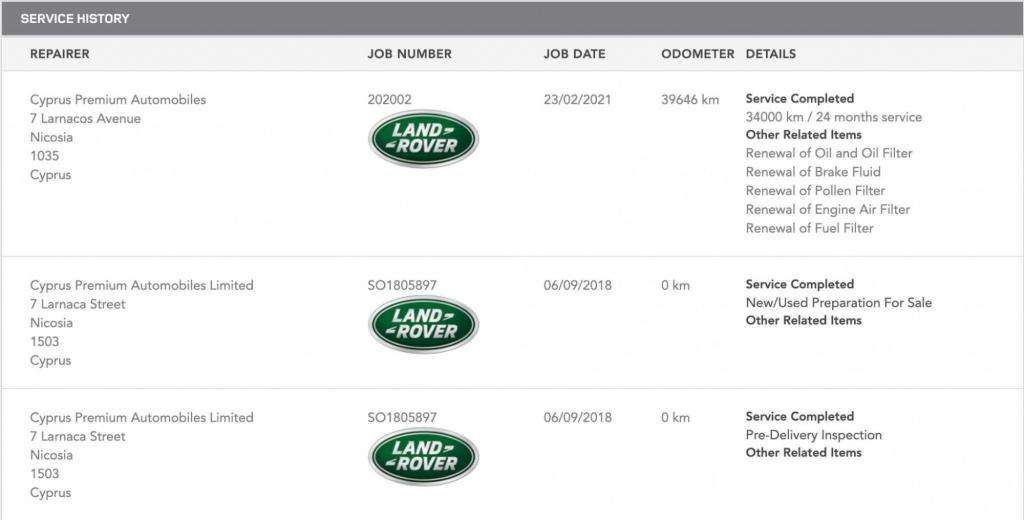Click Renewal of Fuel Filter item
This screenshot has height=520, width=1024.
coord(809,228)
